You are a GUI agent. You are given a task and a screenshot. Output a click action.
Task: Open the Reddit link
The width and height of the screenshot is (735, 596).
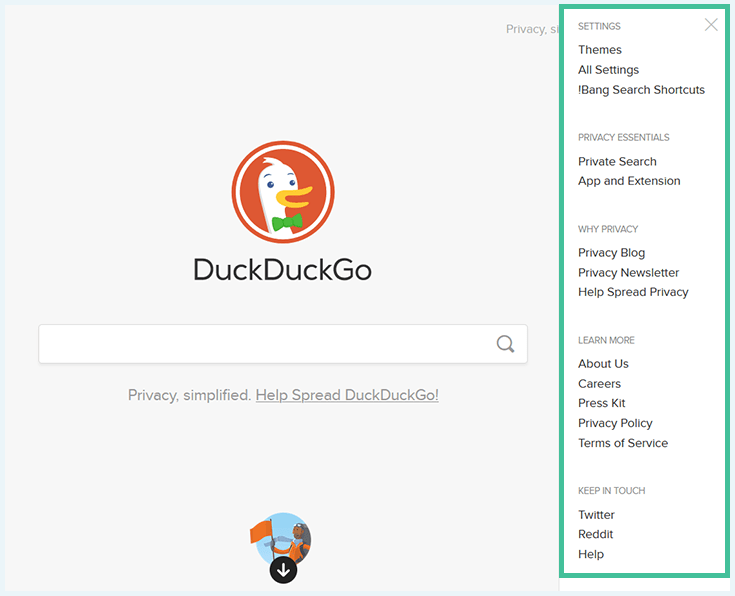(595, 535)
